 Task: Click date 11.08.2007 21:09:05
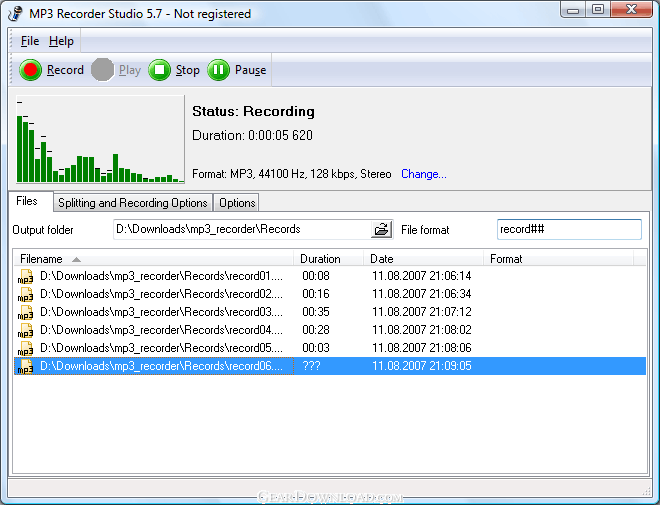(422, 366)
